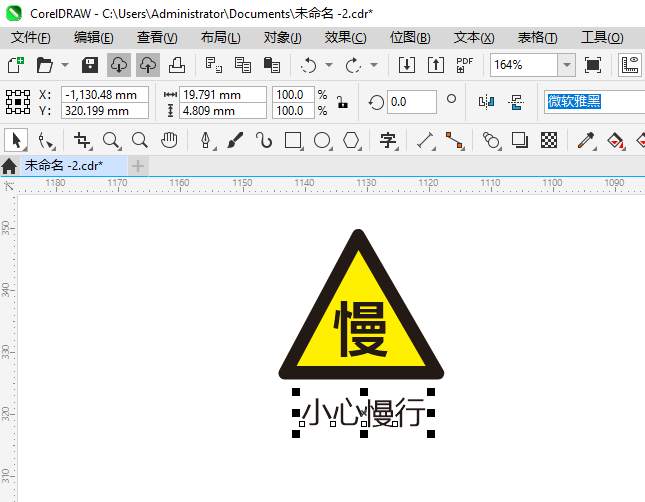Viewport: 645px width, 502px height.
Task: Select the Pan hand tool
Action: 169,140
